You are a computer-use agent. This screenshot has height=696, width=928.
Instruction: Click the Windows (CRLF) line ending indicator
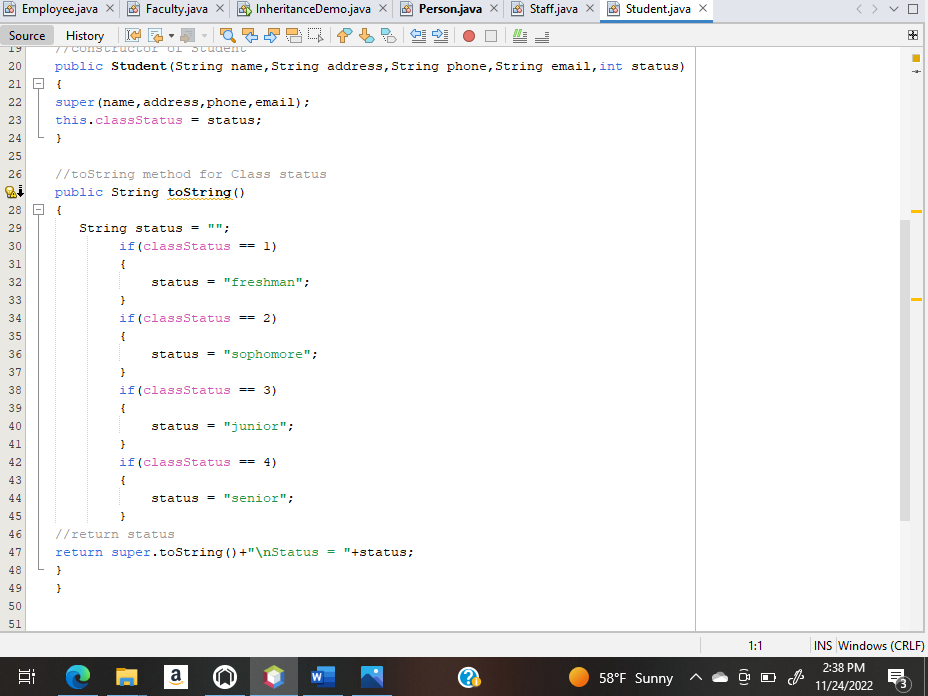click(x=881, y=646)
